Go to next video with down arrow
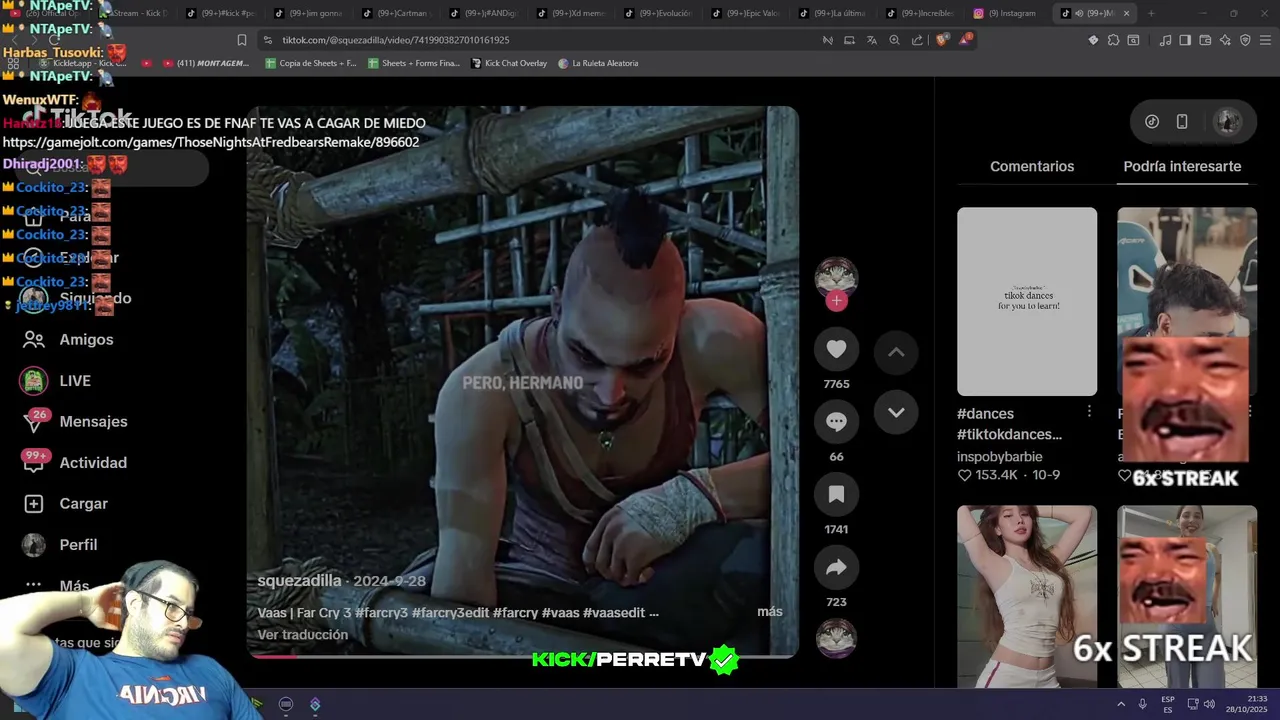 896,412
